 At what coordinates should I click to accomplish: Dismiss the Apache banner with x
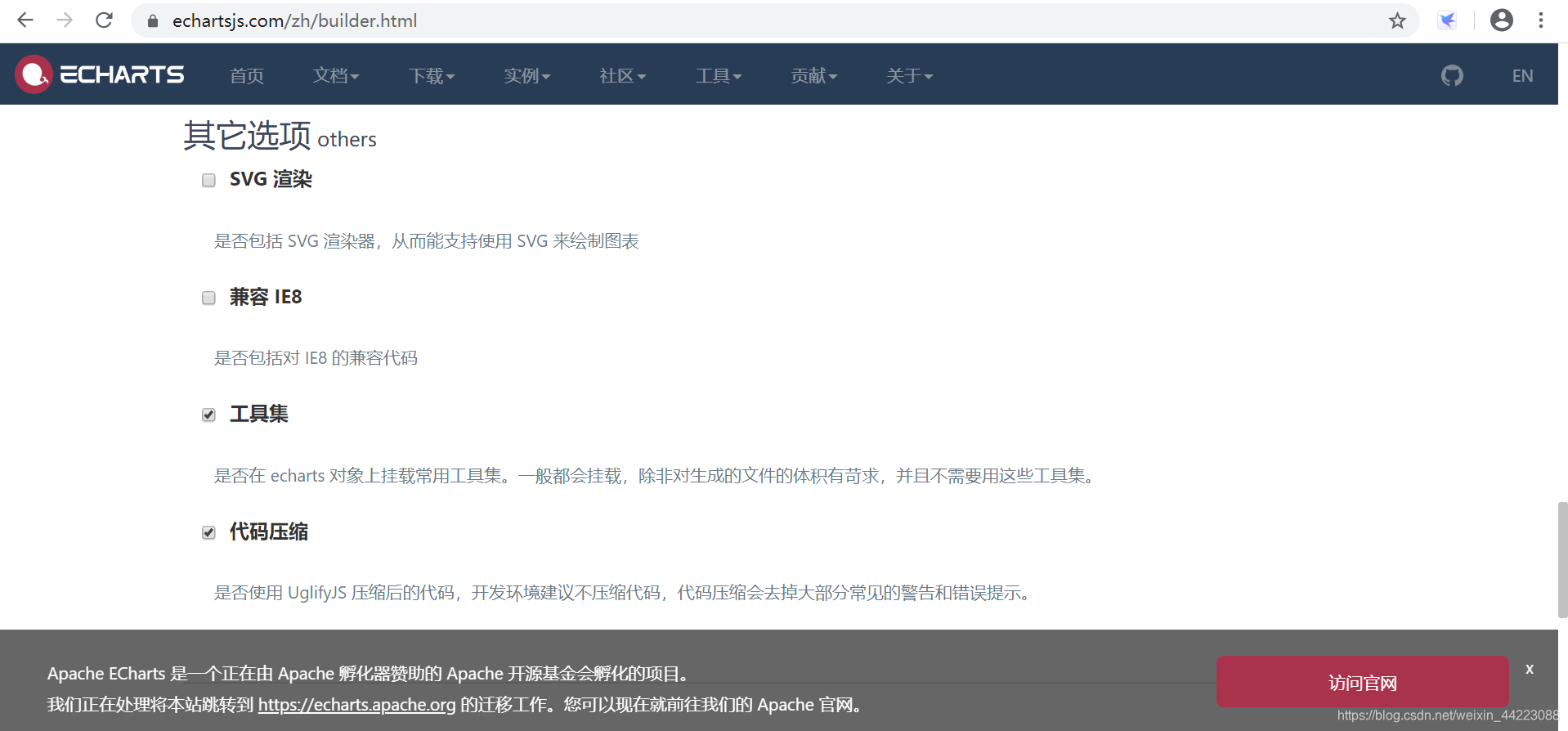pos(1530,669)
